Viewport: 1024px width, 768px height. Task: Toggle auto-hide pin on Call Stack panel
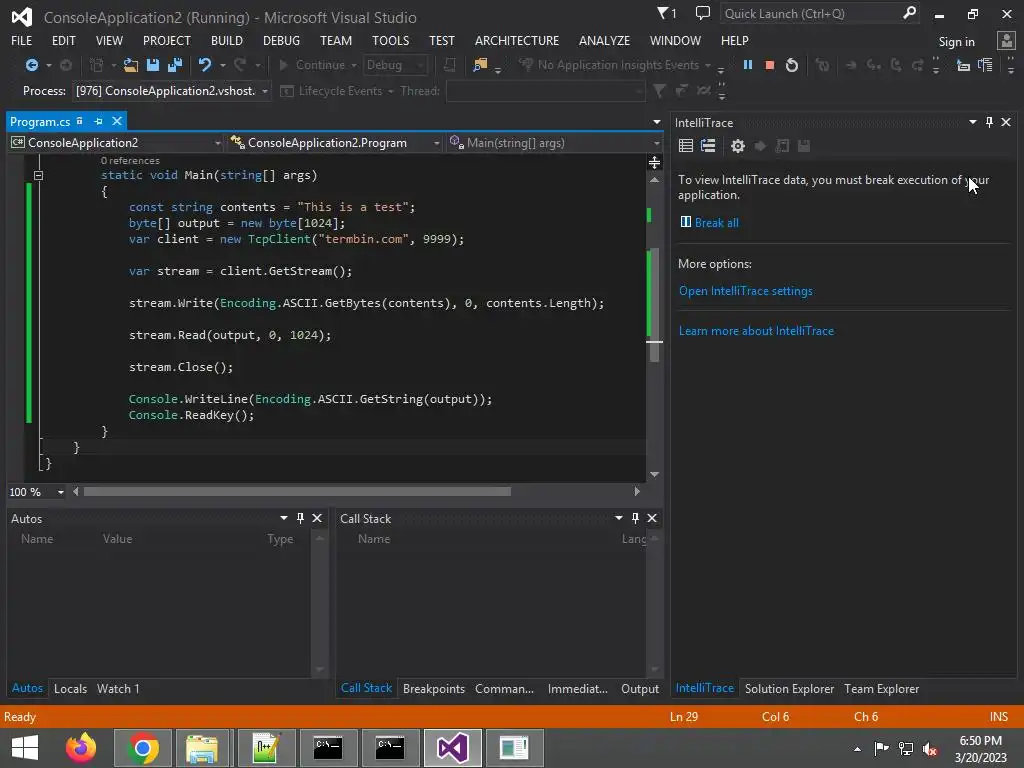point(635,518)
